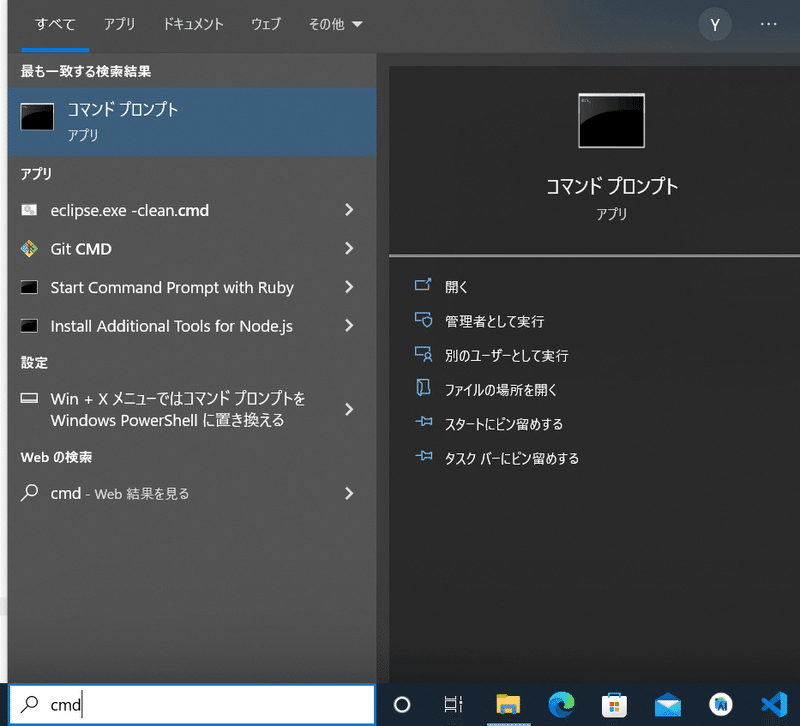Screen dimensions: 800x726
Task: Launch Microsoft Edge from taskbar
Action: 561,705
